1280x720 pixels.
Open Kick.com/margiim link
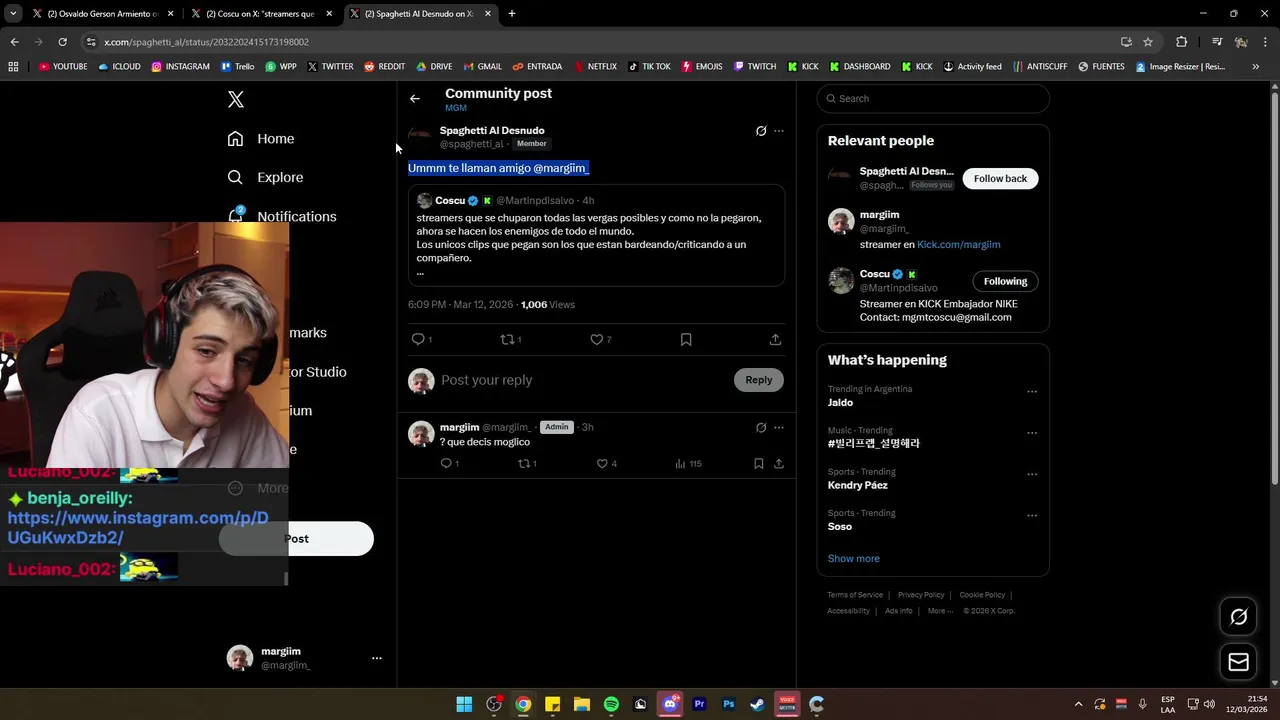point(958,244)
